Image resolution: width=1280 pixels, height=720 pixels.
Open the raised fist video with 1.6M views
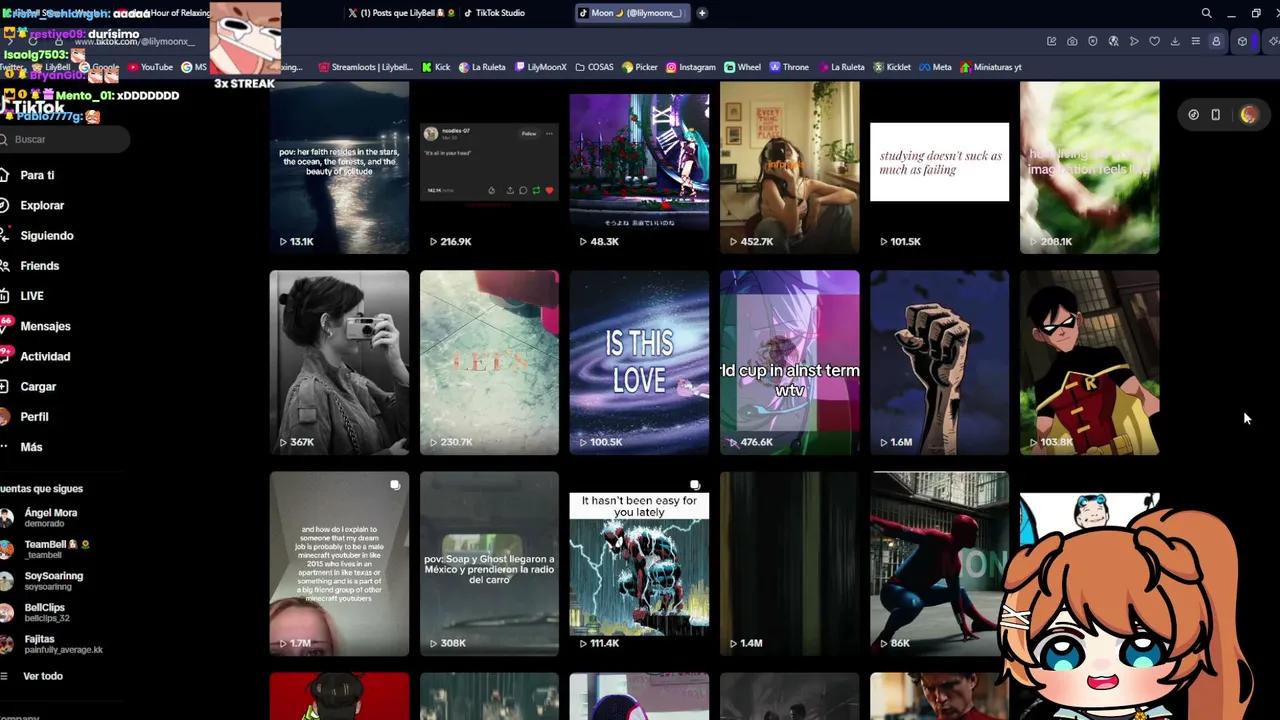coord(939,362)
